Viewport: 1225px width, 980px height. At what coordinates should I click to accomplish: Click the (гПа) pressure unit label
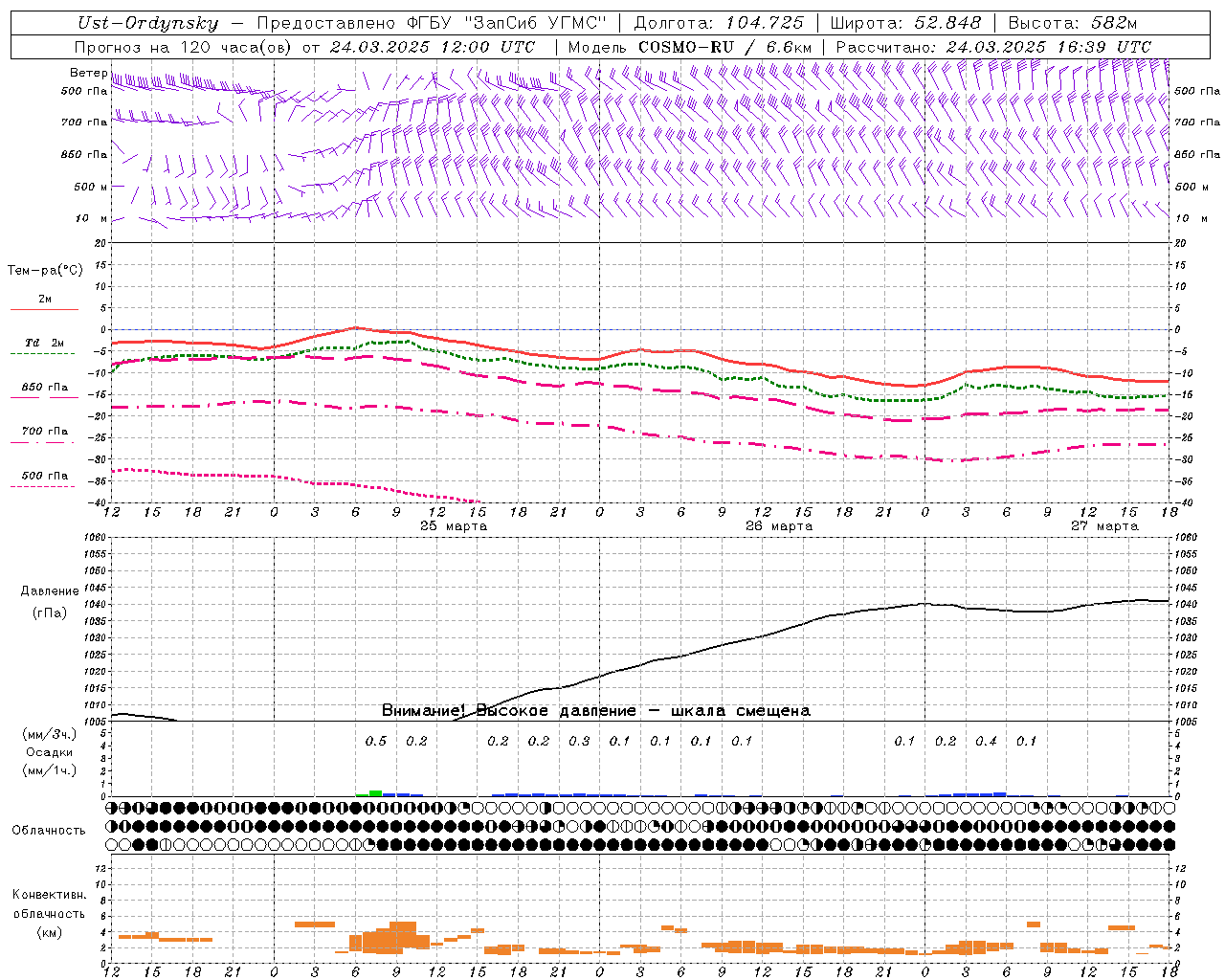[49, 613]
